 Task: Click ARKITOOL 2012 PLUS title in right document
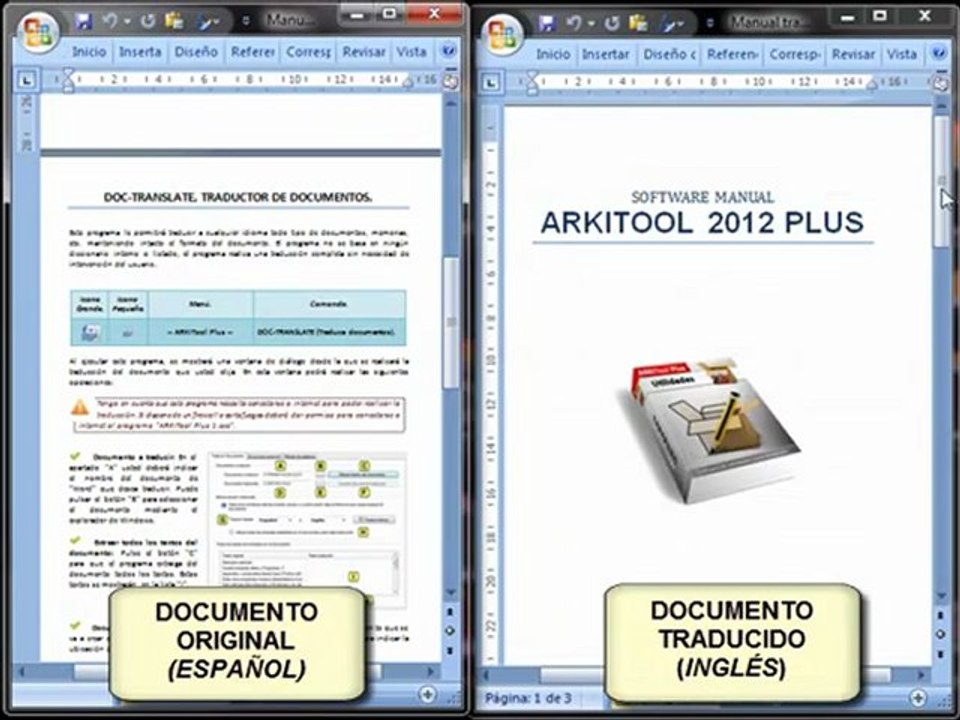[x=702, y=223]
